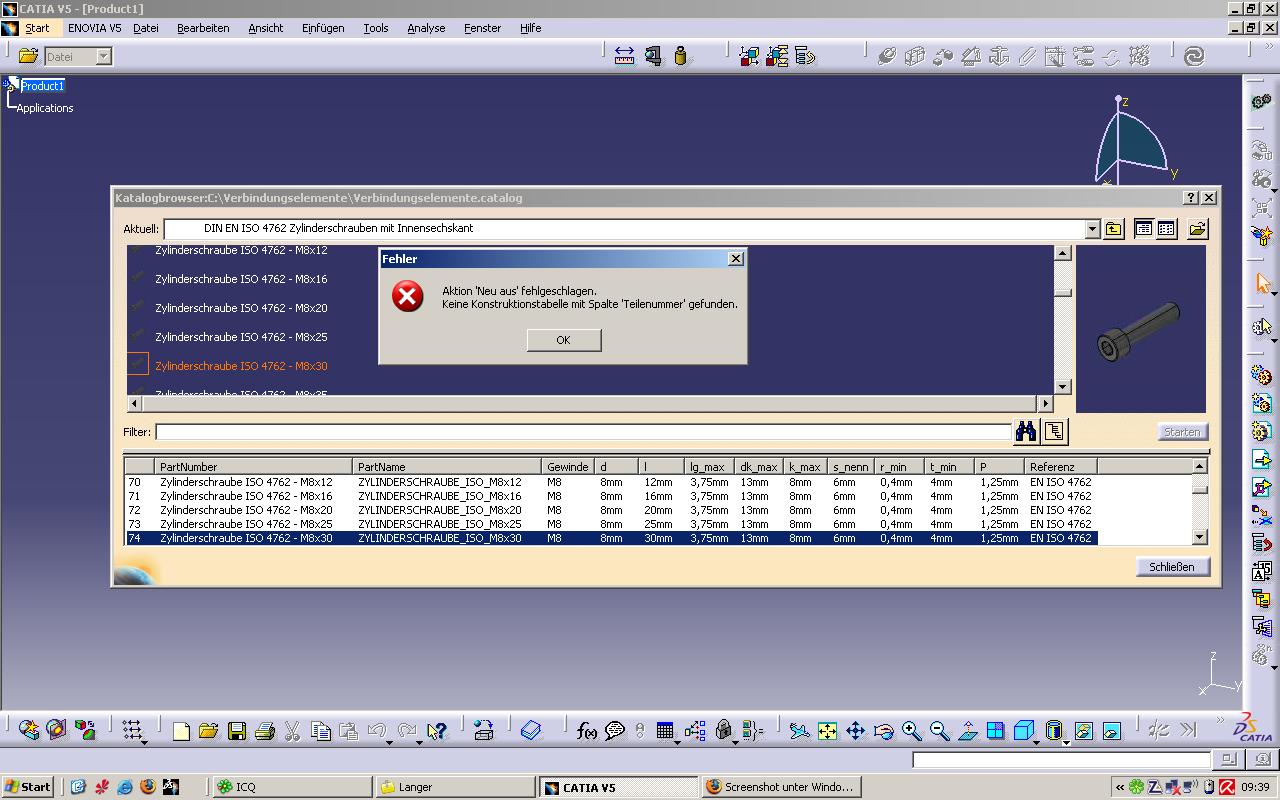Click the Filter input field
This screenshot has height=800, width=1280.
coord(583,432)
